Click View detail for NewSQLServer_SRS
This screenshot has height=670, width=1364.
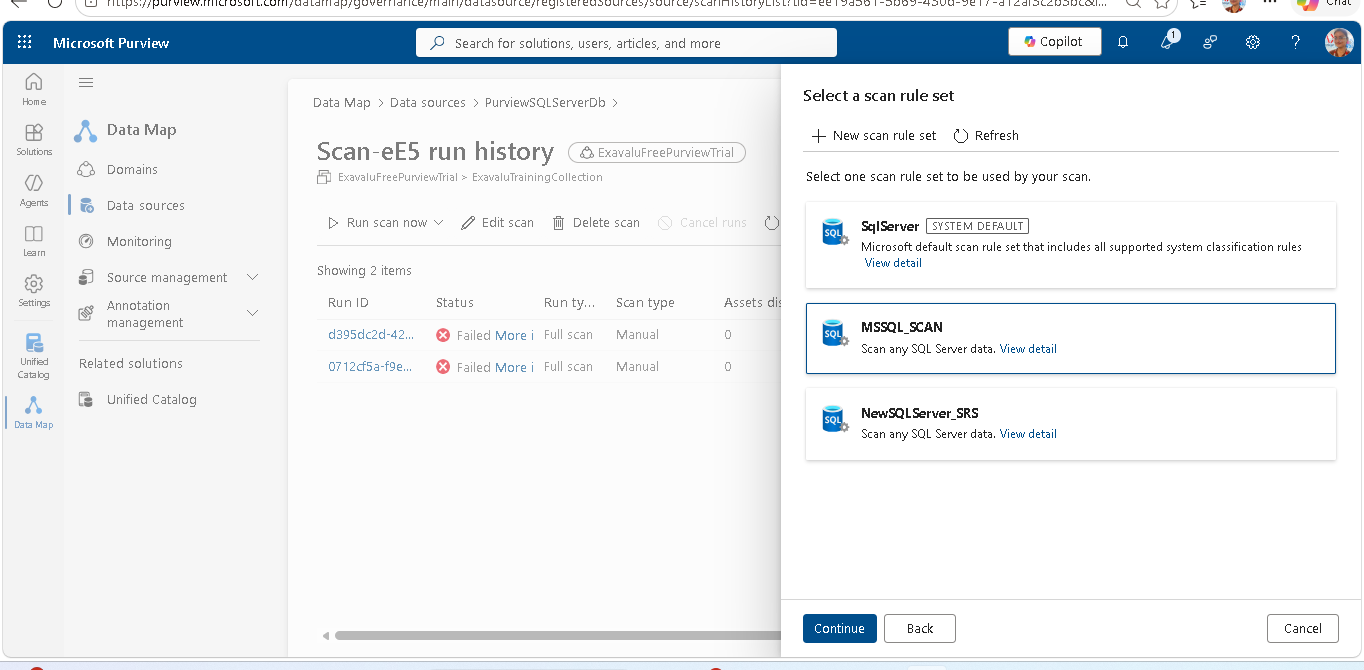point(1028,434)
